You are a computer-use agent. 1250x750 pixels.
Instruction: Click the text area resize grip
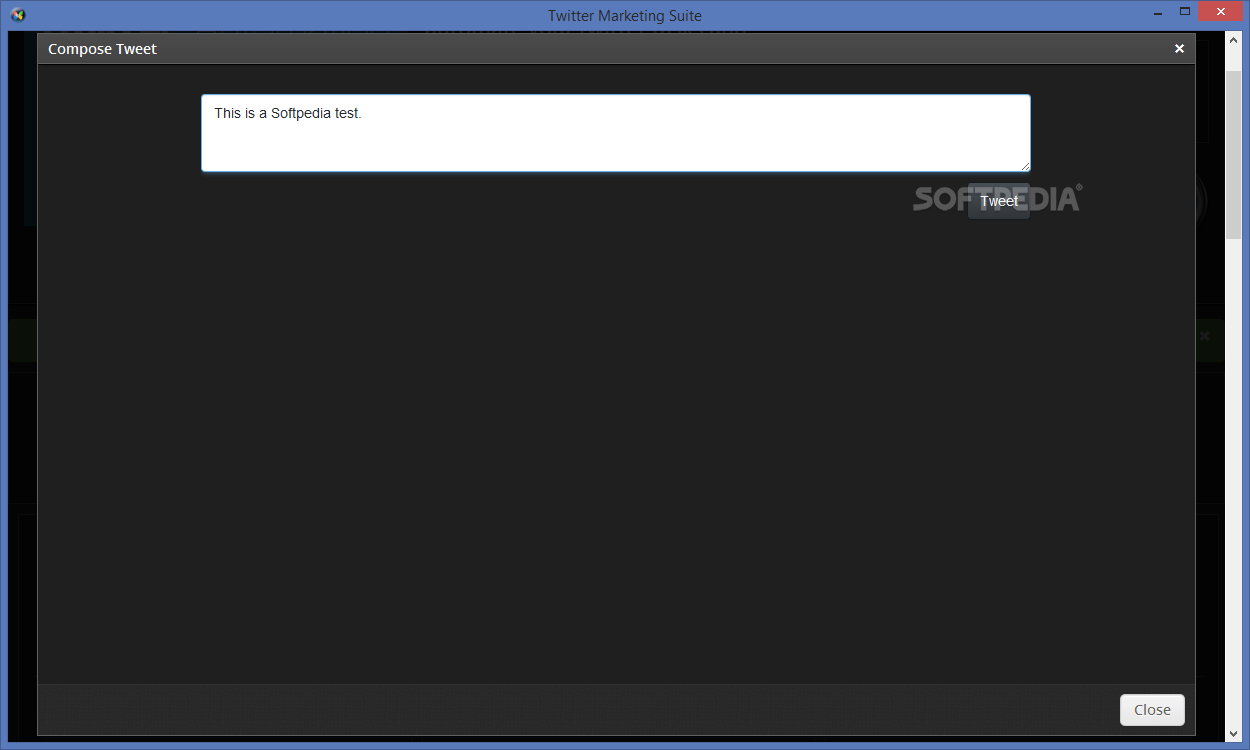click(x=1025, y=166)
